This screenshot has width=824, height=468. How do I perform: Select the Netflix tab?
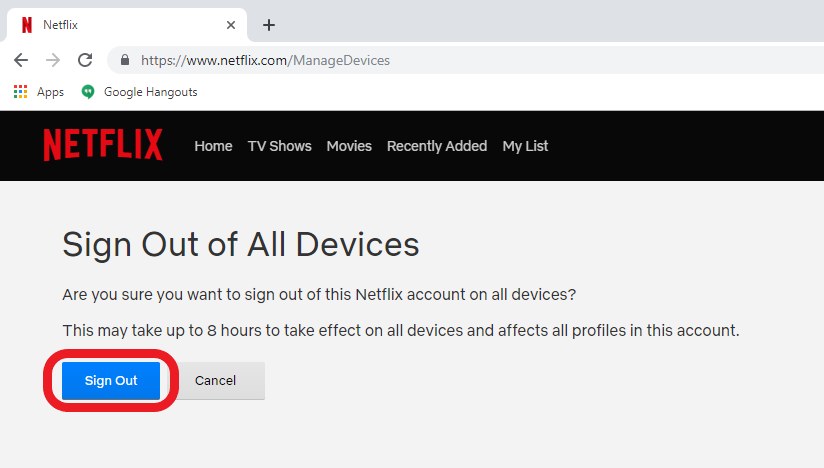pyautogui.click(x=126, y=25)
